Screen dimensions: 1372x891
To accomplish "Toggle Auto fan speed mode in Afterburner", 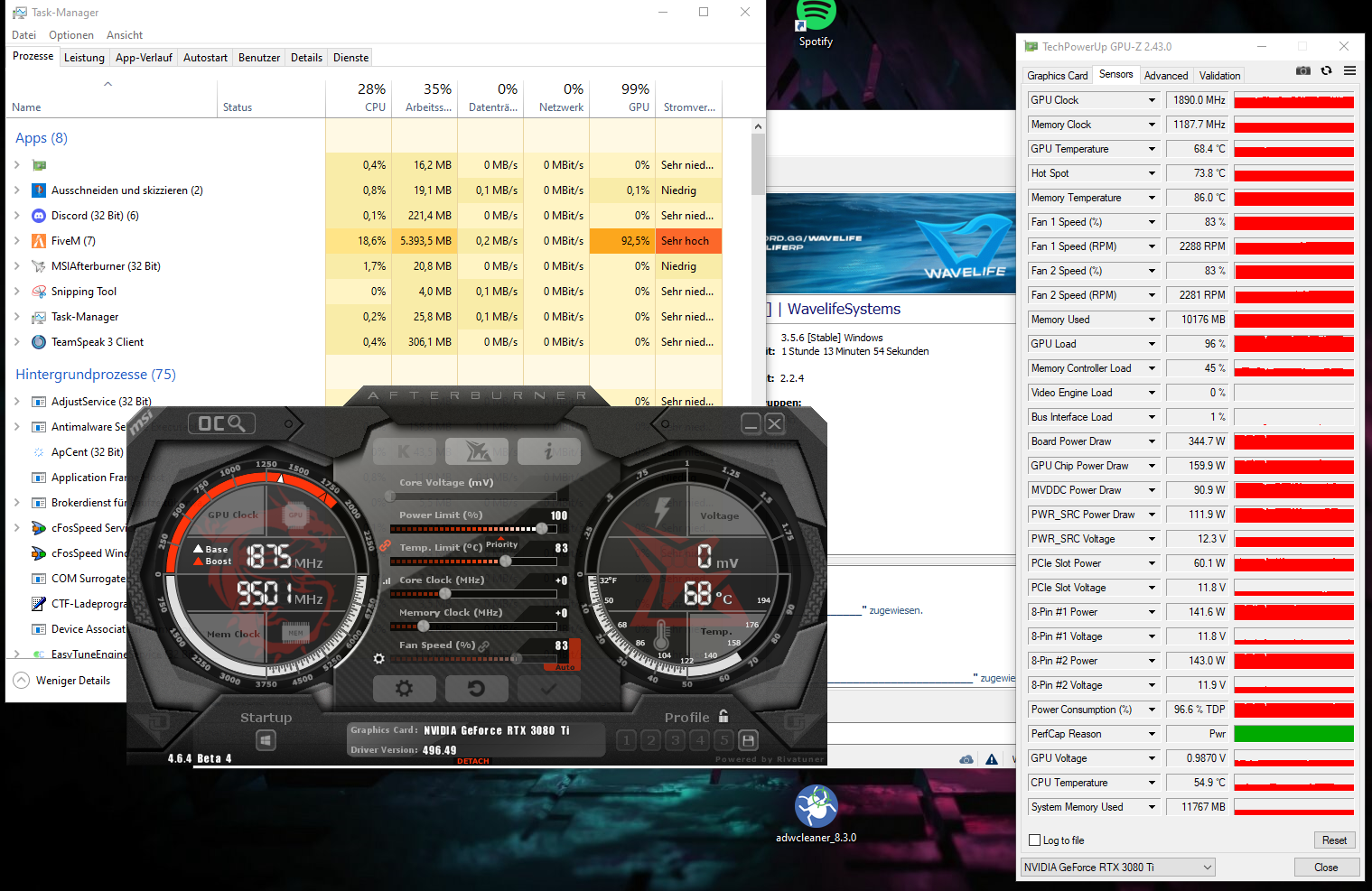I will pyautogui.click(x=565, y=667).
